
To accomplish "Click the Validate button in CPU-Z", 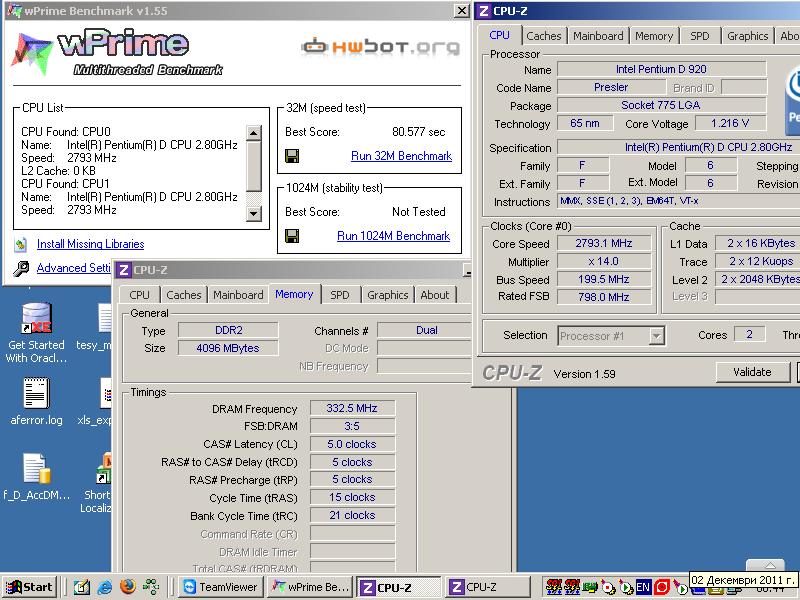I will tap(753, 372).
